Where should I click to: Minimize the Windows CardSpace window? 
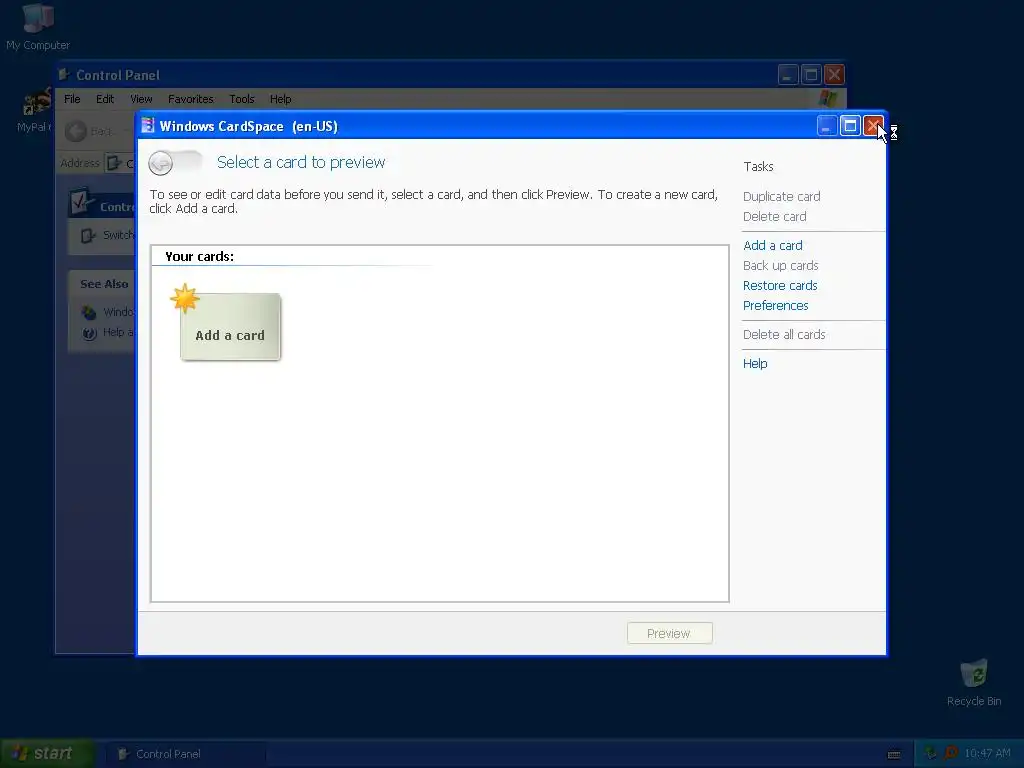(827, 126)
